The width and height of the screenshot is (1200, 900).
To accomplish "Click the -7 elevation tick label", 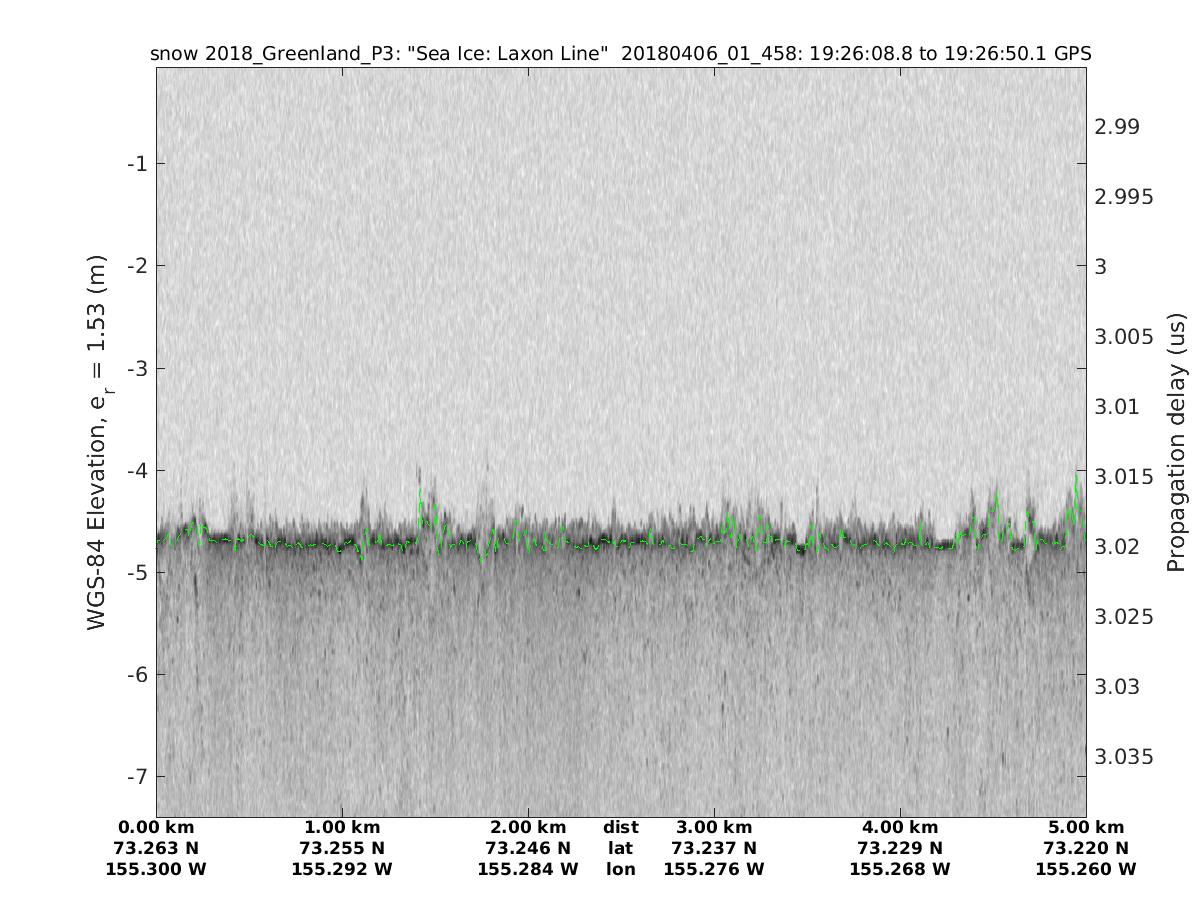I will [137, 776].
